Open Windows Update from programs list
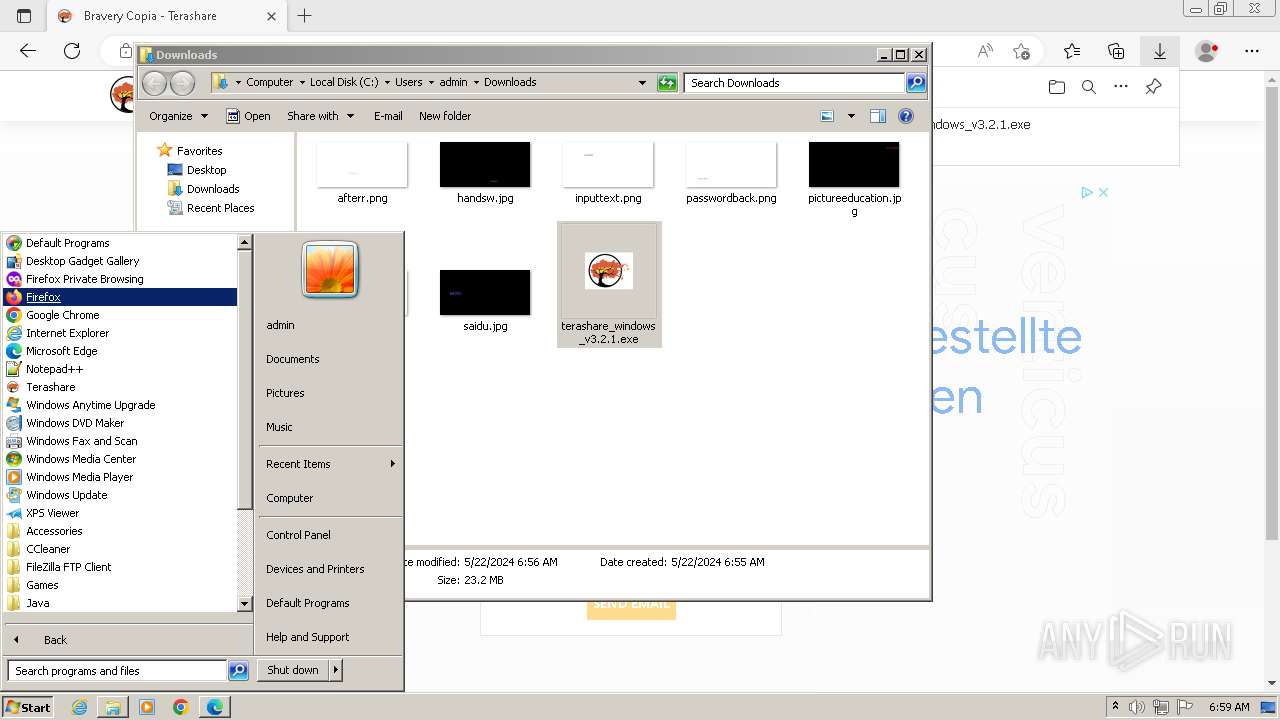Image resolution: width=1280 pixels, height=720 pixels. pyautogui.click(x=120, y=495)
